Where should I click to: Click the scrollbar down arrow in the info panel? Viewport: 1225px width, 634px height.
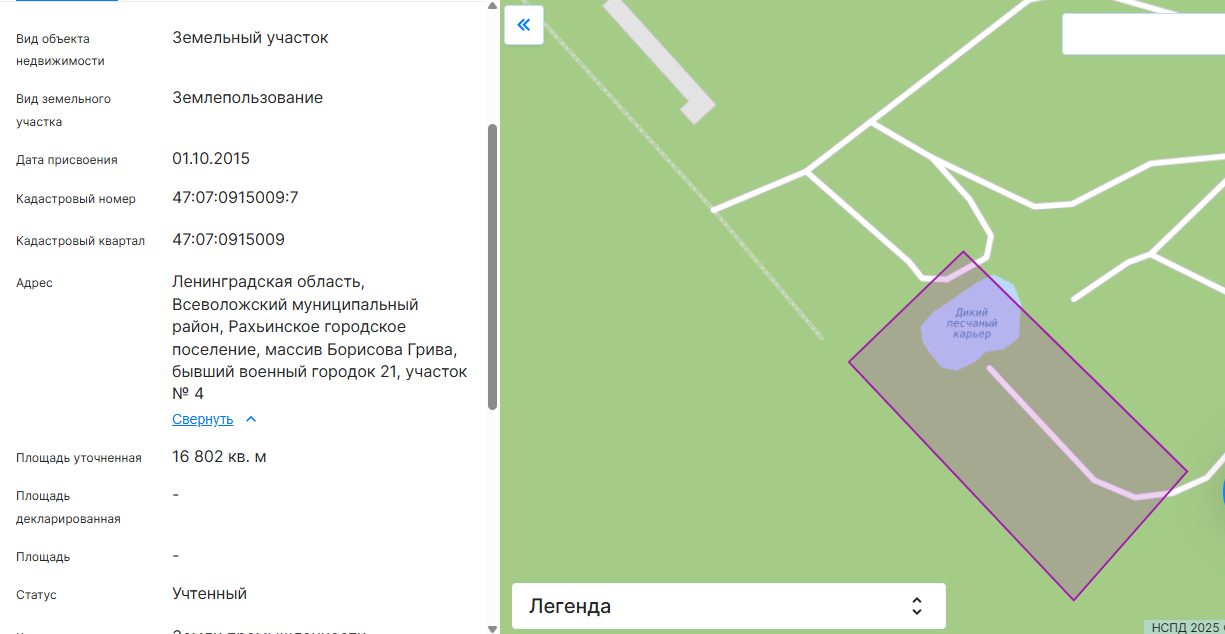point(492,628)
